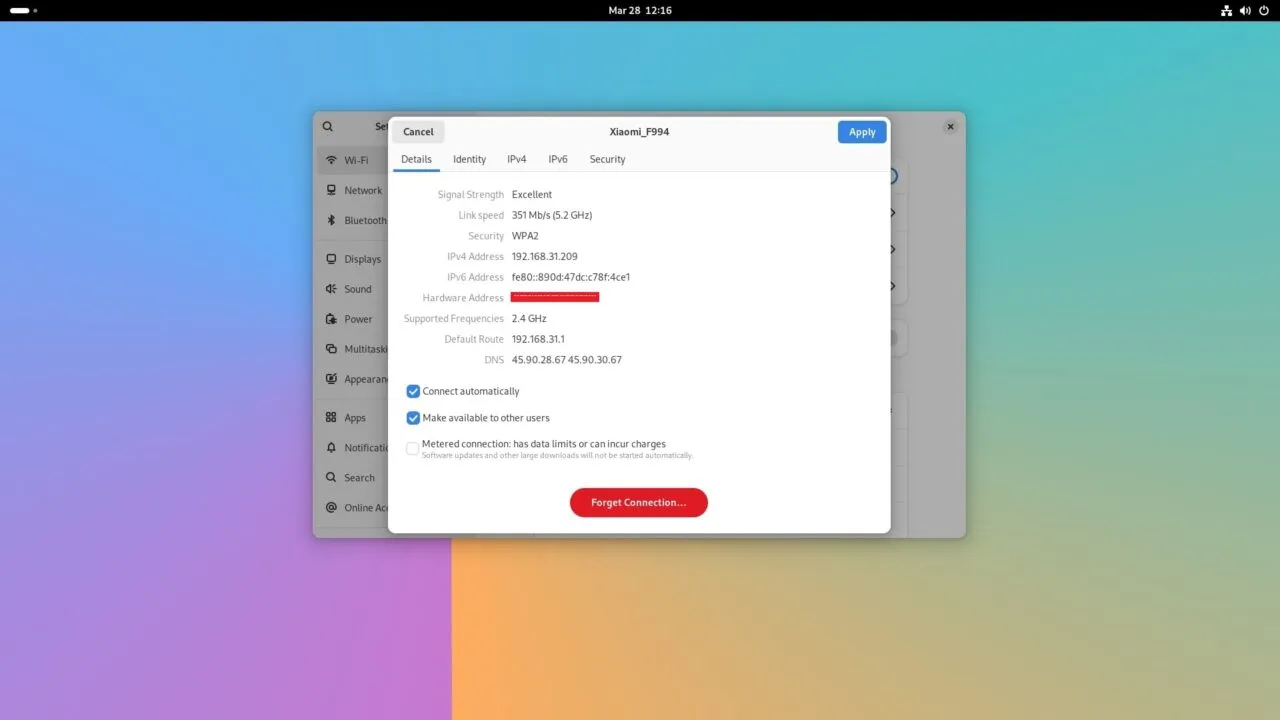Open the Apps grid icon

pyautogui.click(x=331, y=418)
